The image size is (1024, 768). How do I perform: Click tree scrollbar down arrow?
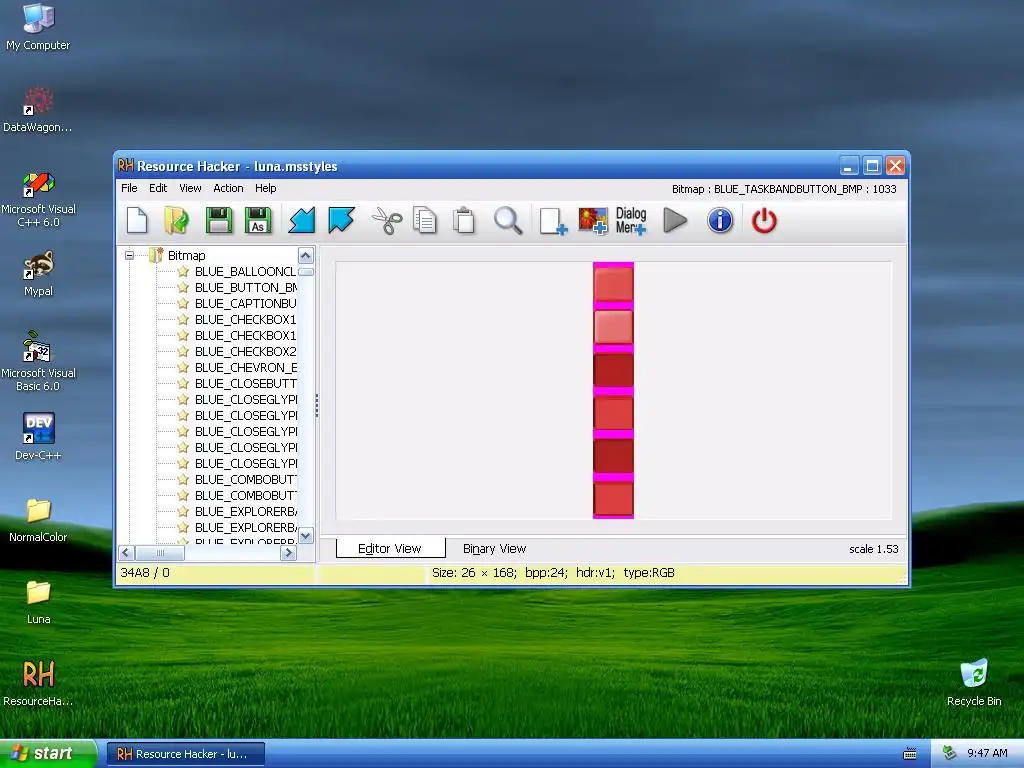point(306,536)
